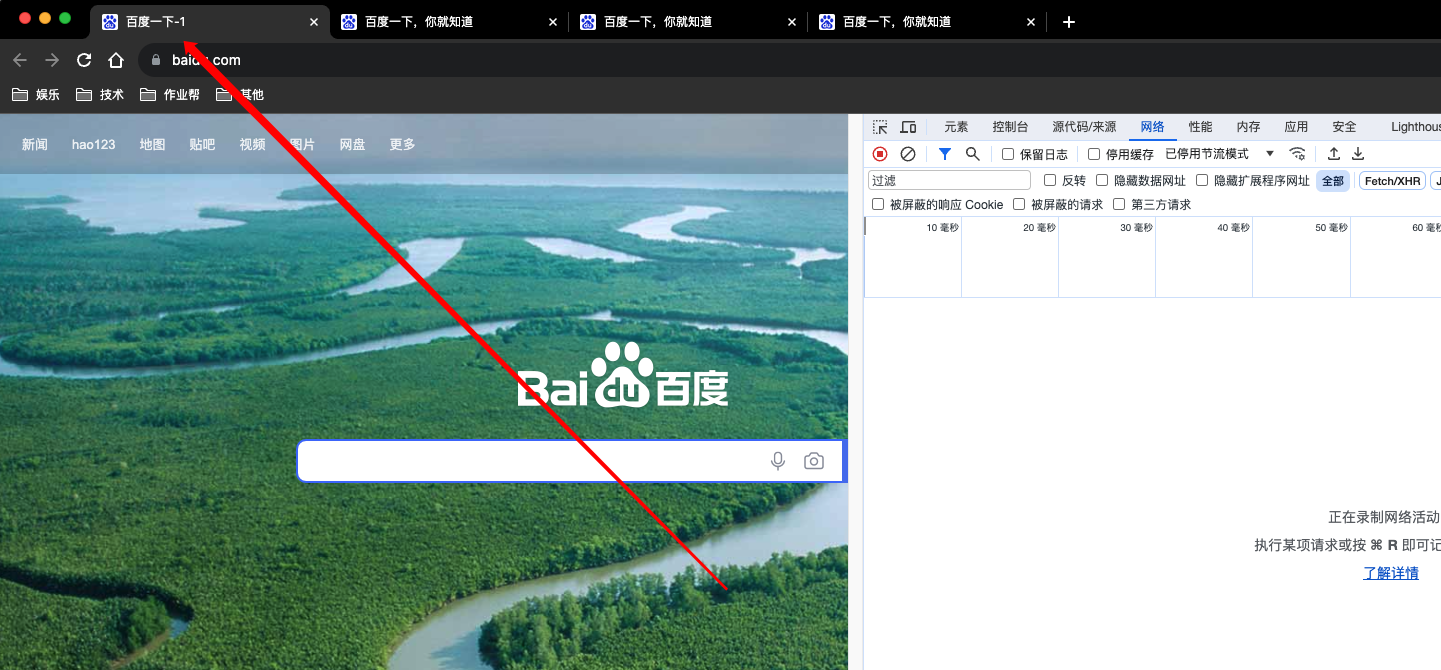Viewport: 1441px width, 670px height.
Task: Switch to the 应用 DevTools tab
Action: (x=1296, y=127)
